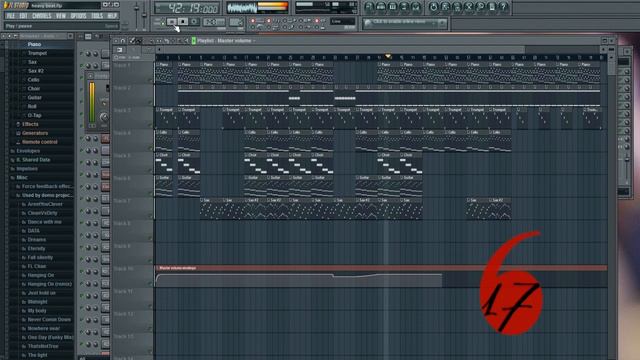Click the Stop transport button

click(183, 22)
